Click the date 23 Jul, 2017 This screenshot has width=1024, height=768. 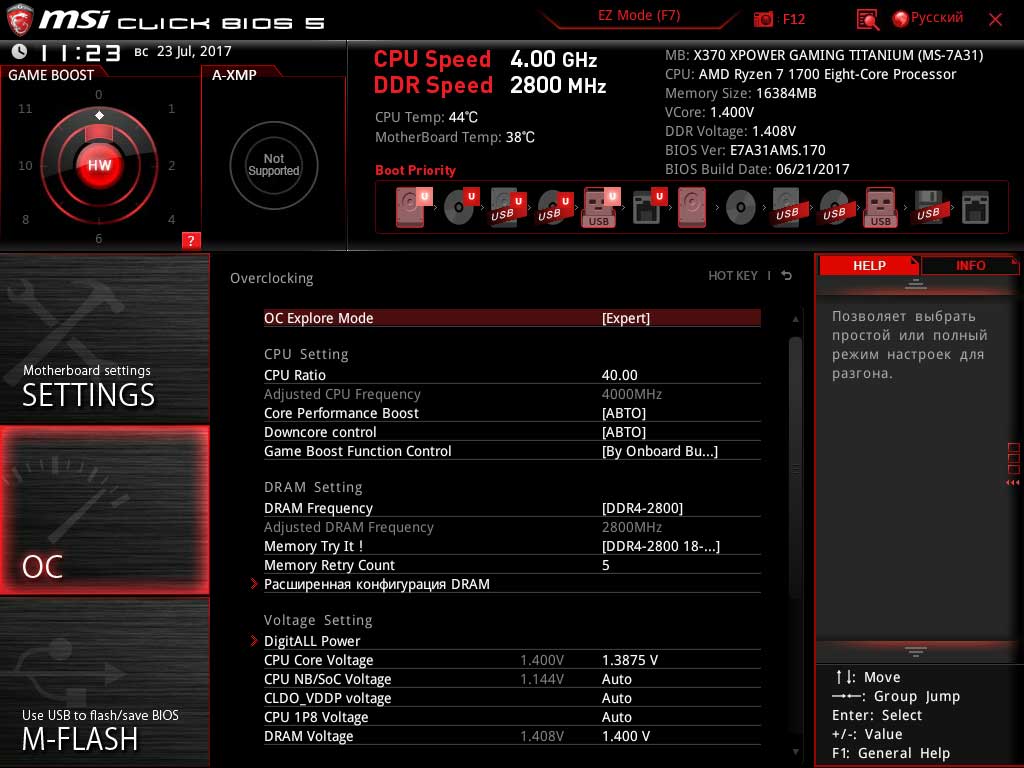[194, 51]
